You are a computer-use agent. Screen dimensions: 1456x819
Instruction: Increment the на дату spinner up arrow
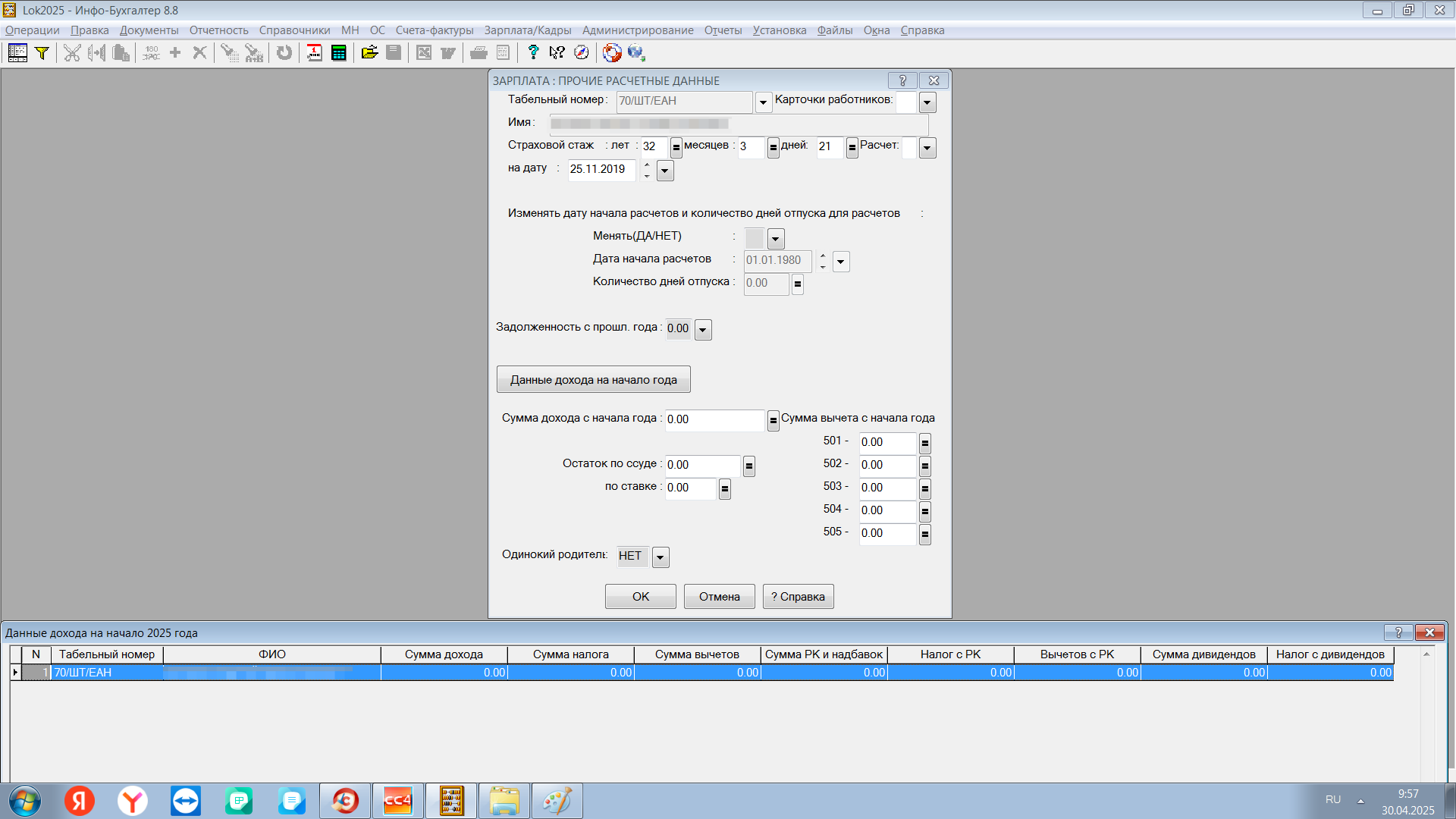647,164
